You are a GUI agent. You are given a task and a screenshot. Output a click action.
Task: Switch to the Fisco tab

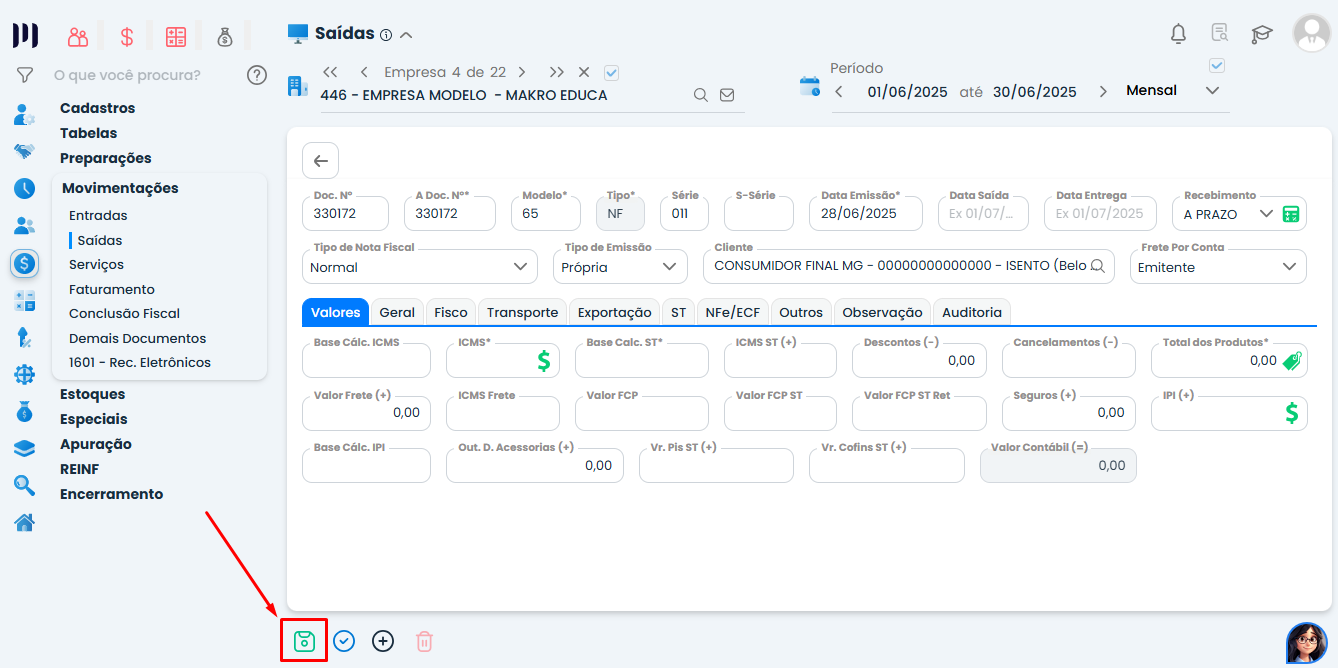(x=451, y=312)
